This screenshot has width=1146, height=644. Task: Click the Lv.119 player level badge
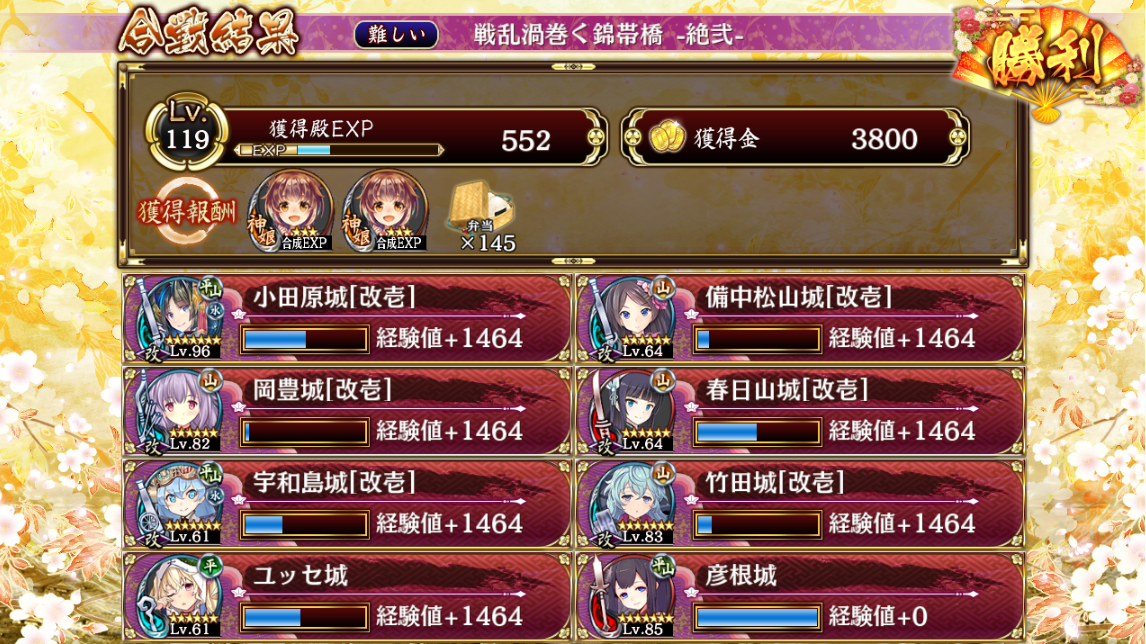(x=187, y=132)
